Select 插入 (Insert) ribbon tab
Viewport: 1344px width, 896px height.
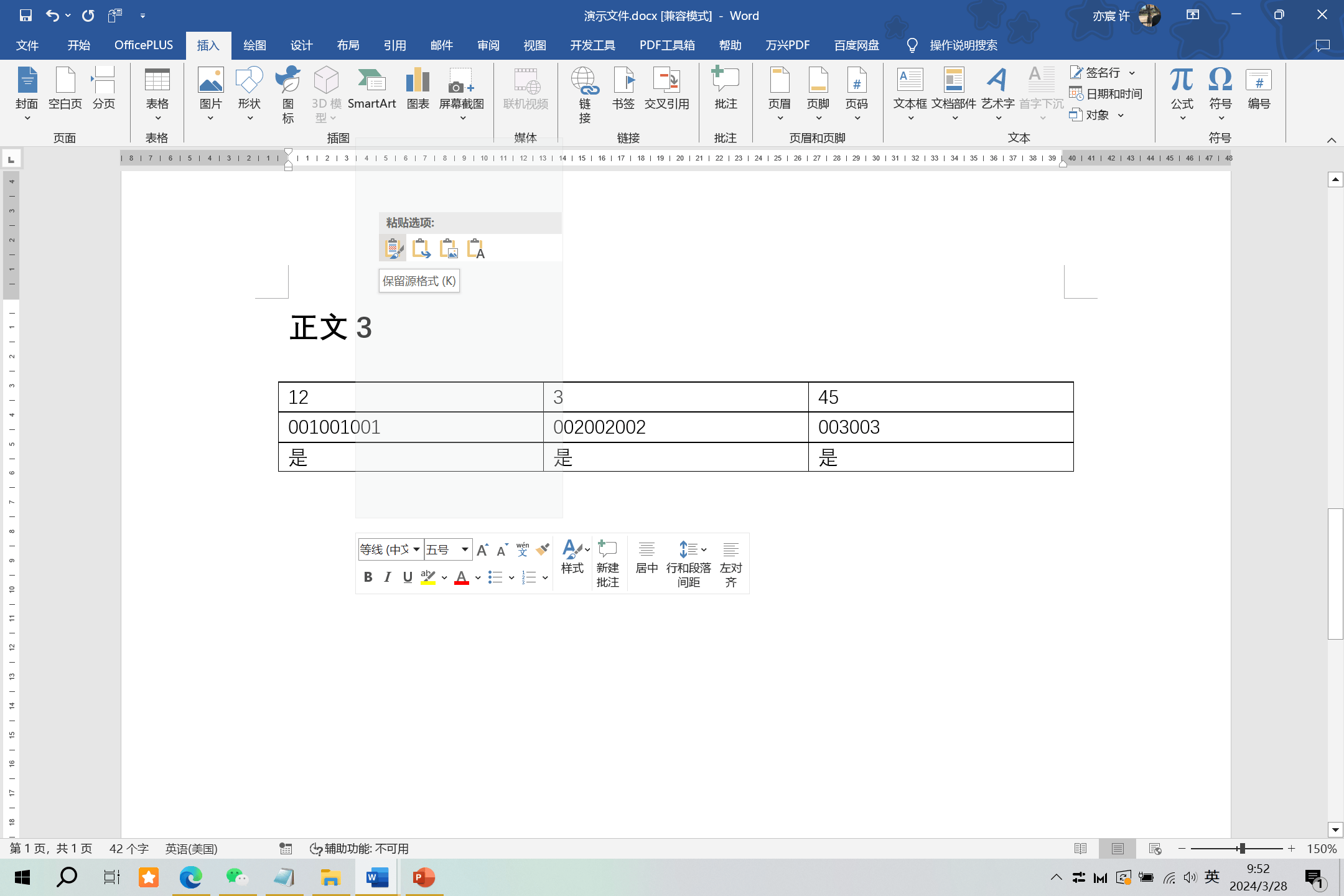click(x=209, y=45)
